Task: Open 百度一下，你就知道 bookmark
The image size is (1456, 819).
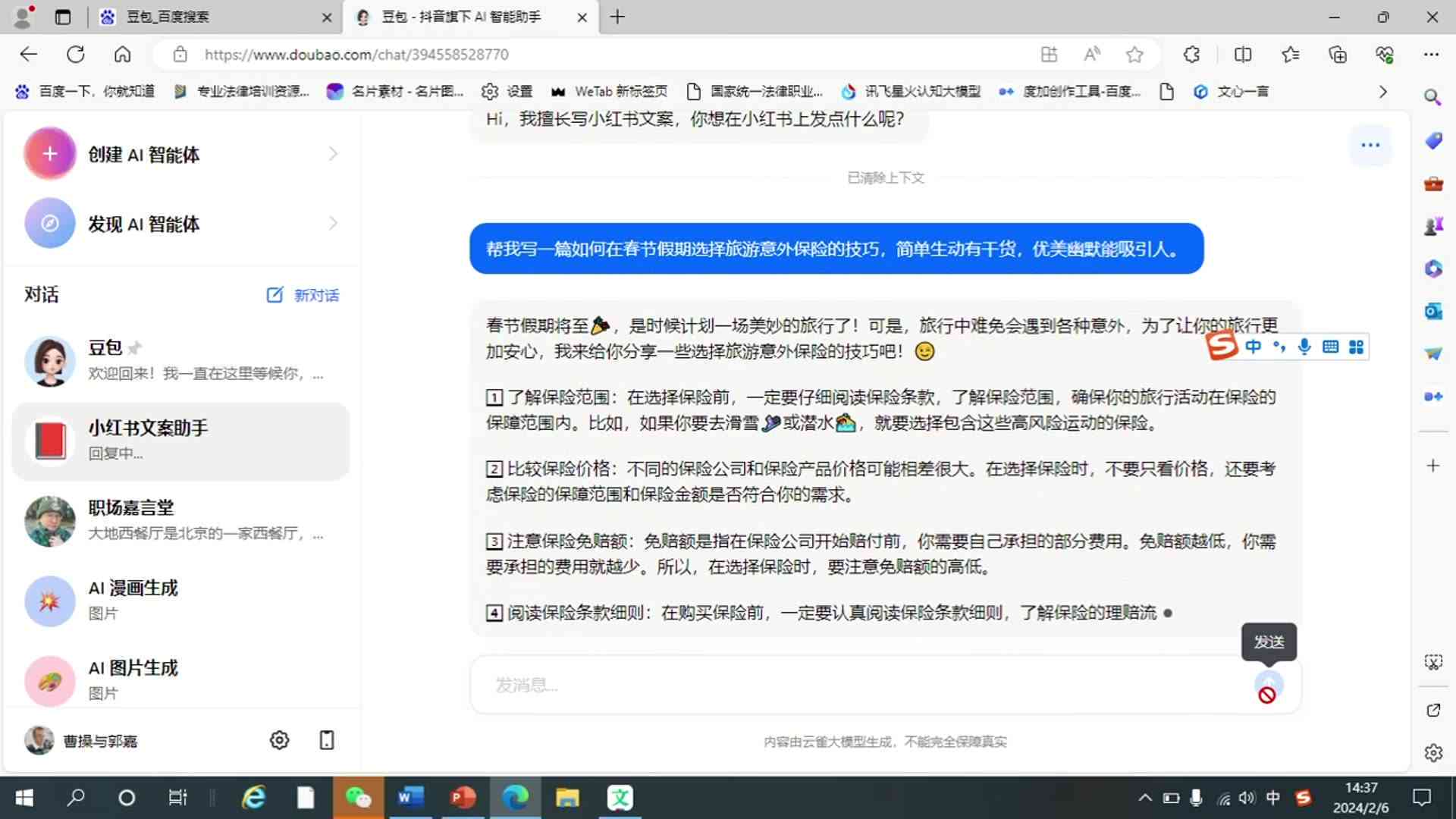Action: point(85,92)
